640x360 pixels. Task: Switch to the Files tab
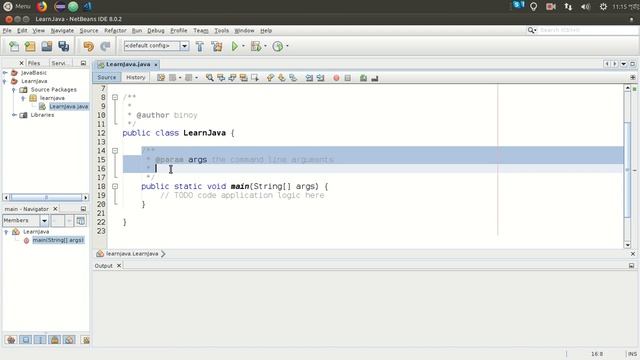tap(34, 63)
